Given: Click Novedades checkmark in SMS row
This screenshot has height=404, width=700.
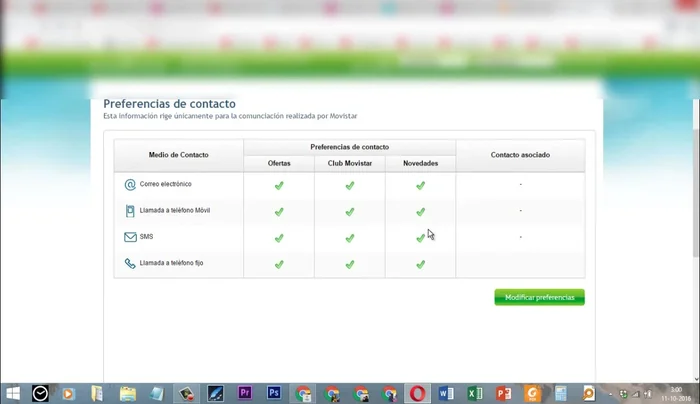Looking at the screenshot, I should pyautogui.click(x=421, y=238).
